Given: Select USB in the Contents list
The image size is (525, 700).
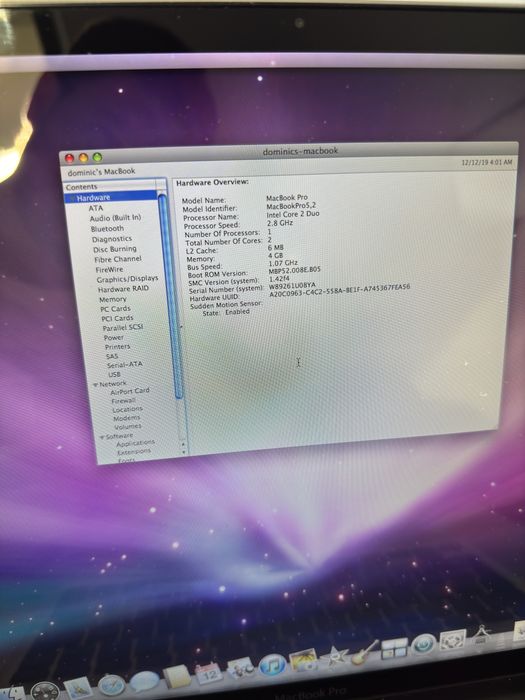Looking at the screenshot, I should [114, 374].
